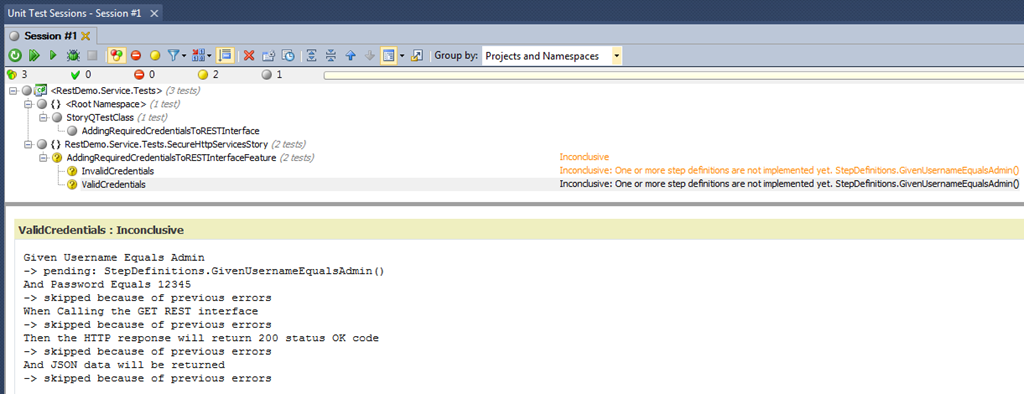Viewport: 1024px width, 394px height.
Task: Toggle the Show Failed Tests red filter
Action: [136, 56]
